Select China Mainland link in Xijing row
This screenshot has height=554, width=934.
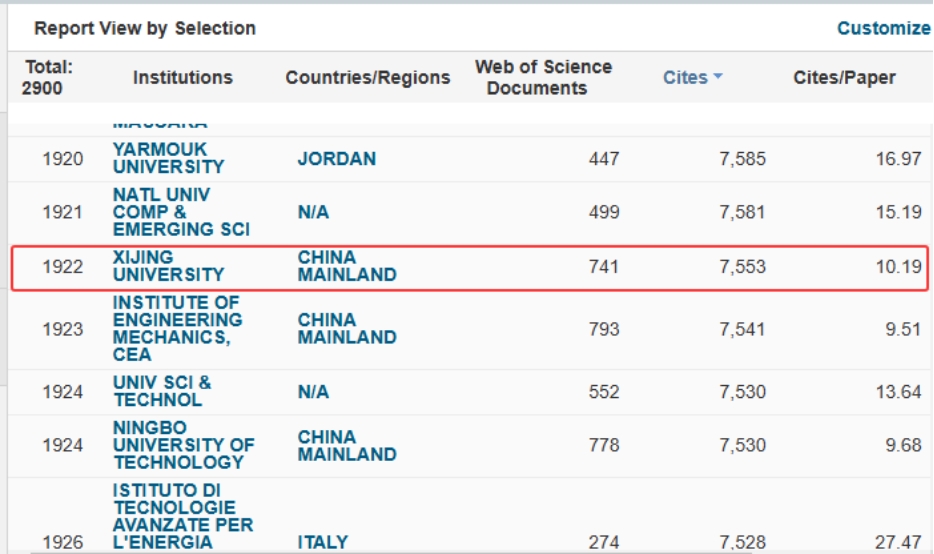point(347,266)
